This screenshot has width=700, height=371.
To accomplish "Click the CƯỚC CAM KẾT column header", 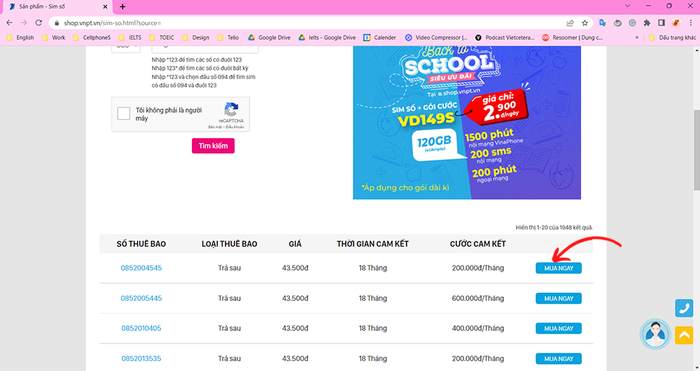I will 478,244.
